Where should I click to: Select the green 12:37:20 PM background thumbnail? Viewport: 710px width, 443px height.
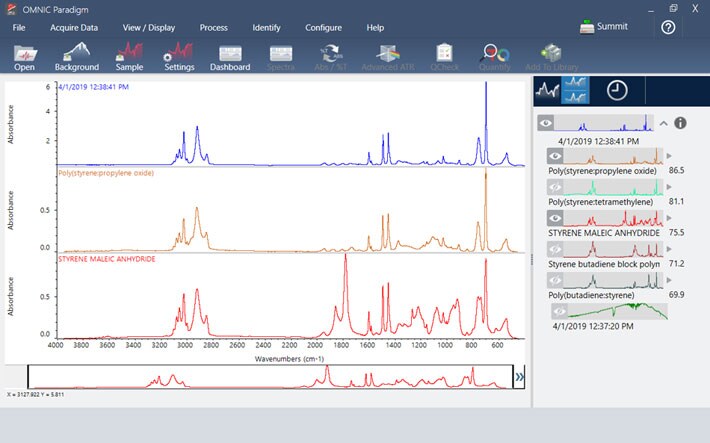[x=618, y=311]
